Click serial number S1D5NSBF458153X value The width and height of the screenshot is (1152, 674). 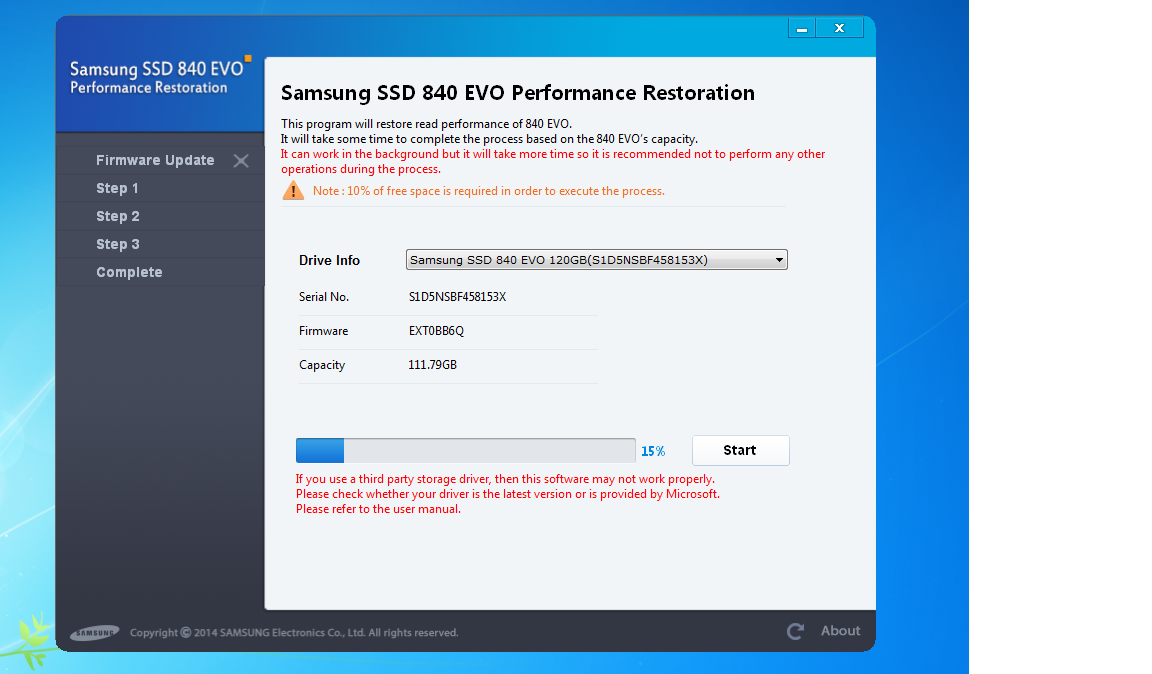click(458, 297)
